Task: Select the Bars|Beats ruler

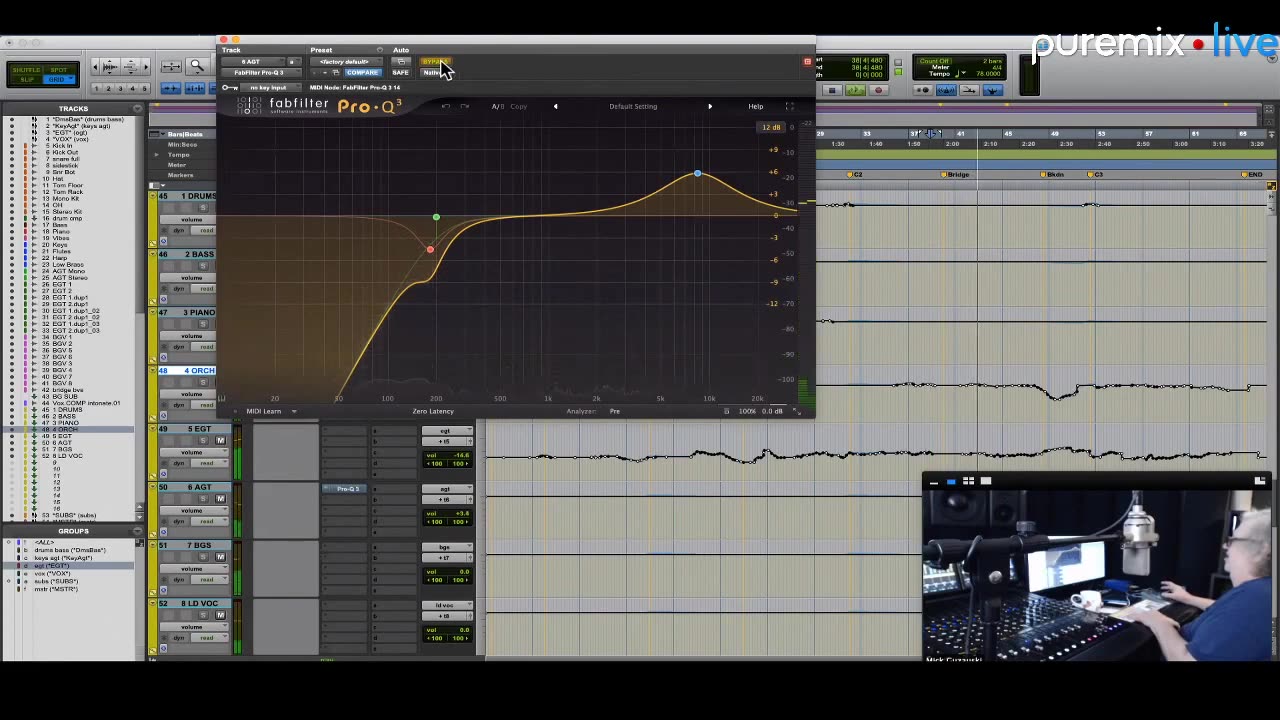Action: pos(185,134)
